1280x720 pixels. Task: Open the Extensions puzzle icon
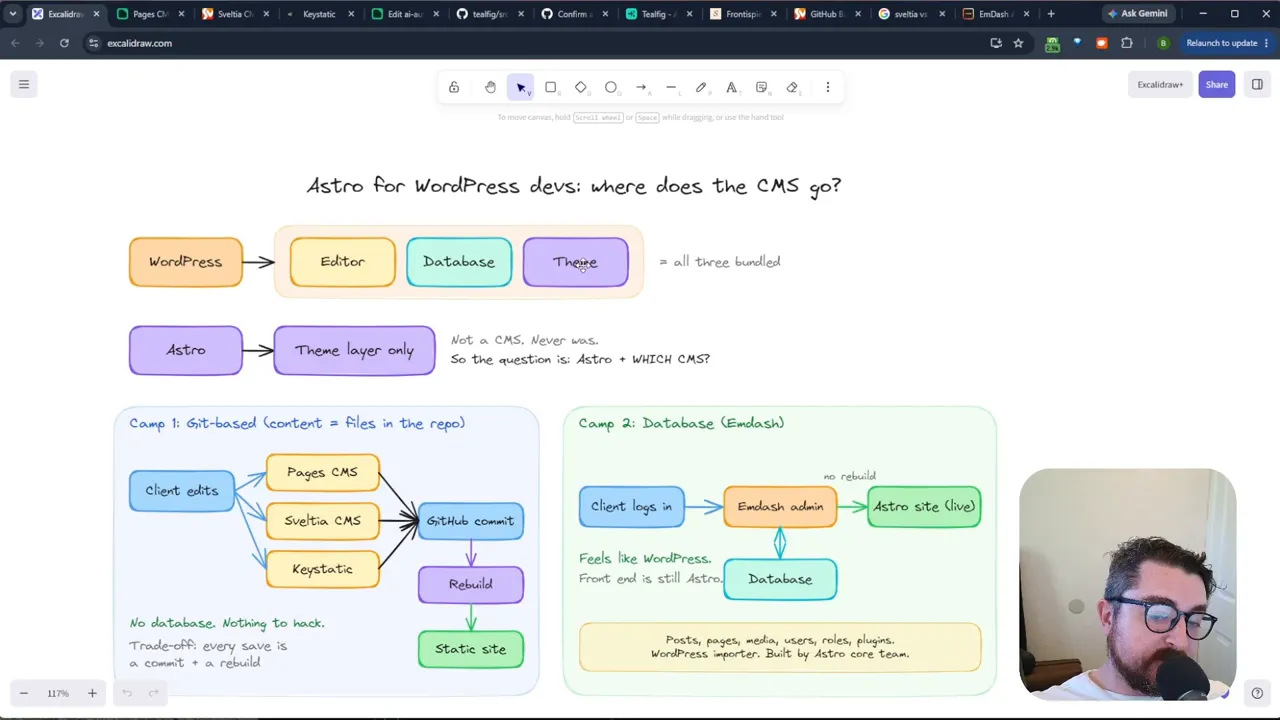pyautogui.click(x=1127, y=43)
